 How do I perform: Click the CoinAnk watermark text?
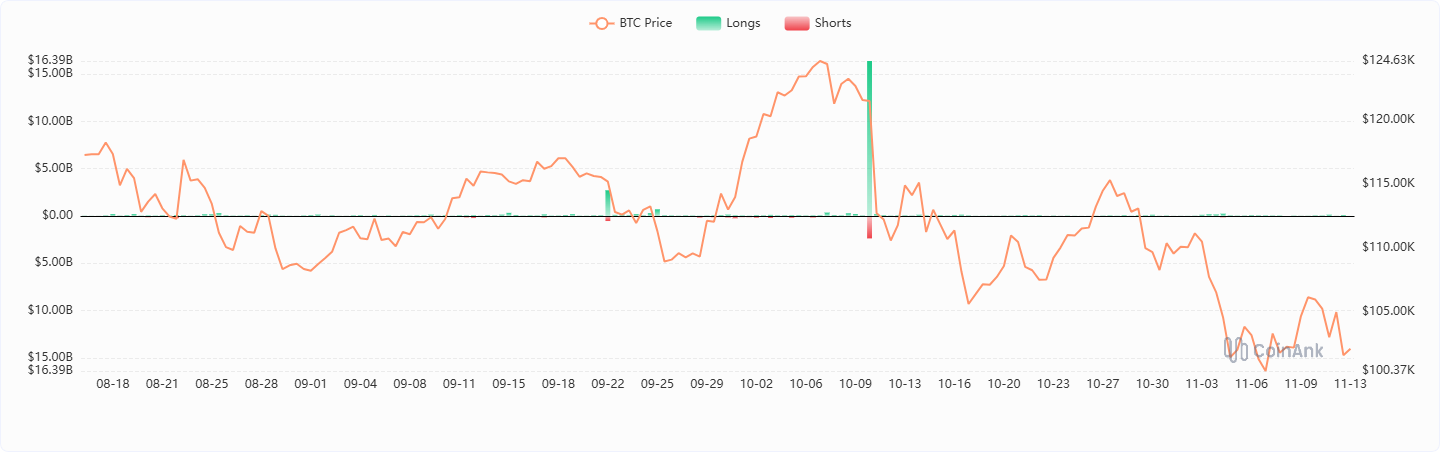(1288, 350)
